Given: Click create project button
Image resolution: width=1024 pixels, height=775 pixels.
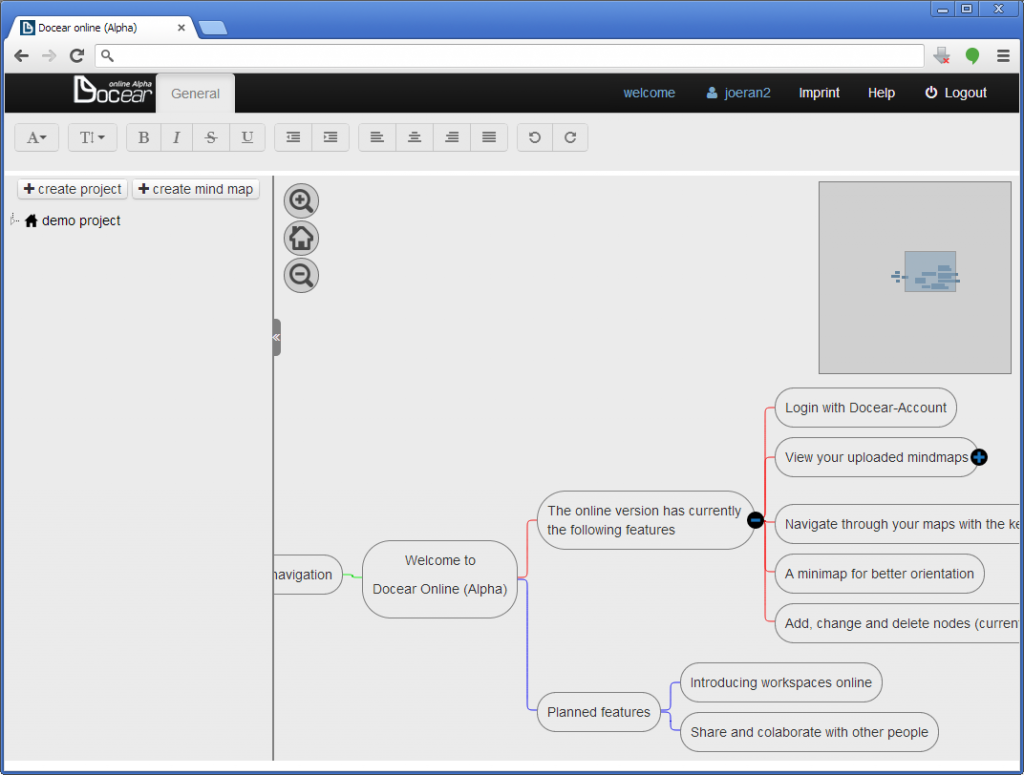Looking at the screenshot, I should pos(72,189).
